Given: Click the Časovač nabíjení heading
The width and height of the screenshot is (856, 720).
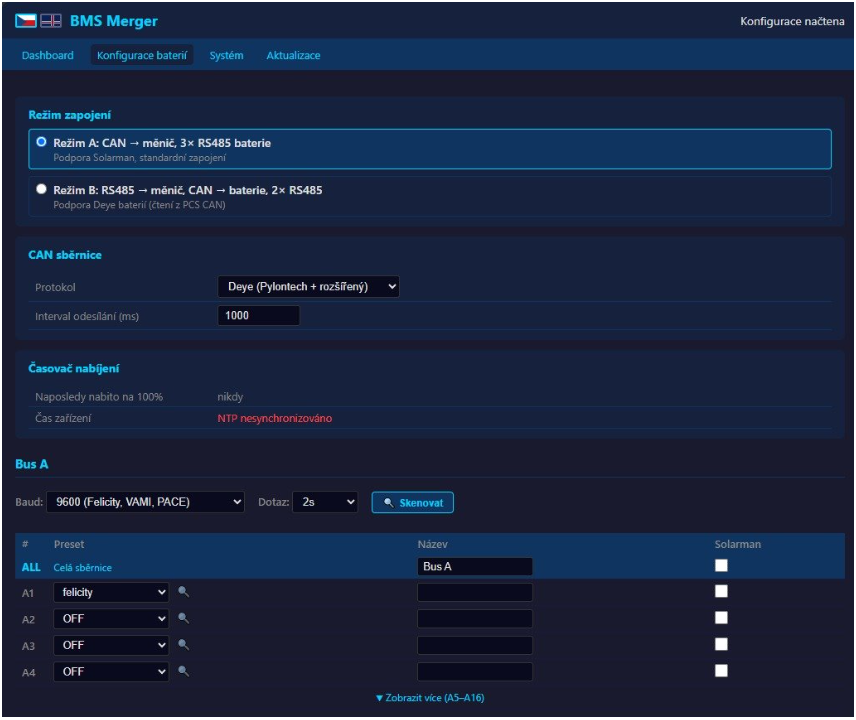Looking at the screenshot, I should 74,368.
